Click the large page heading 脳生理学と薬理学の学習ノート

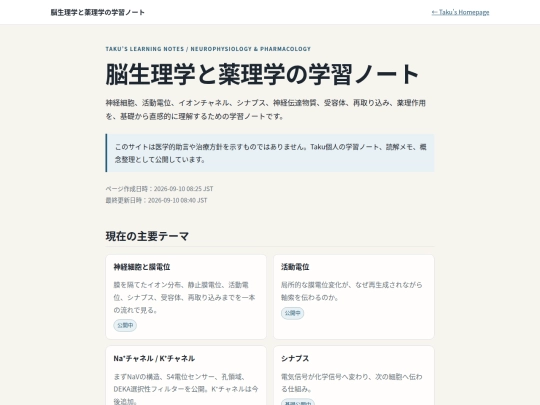pos(262,74)
